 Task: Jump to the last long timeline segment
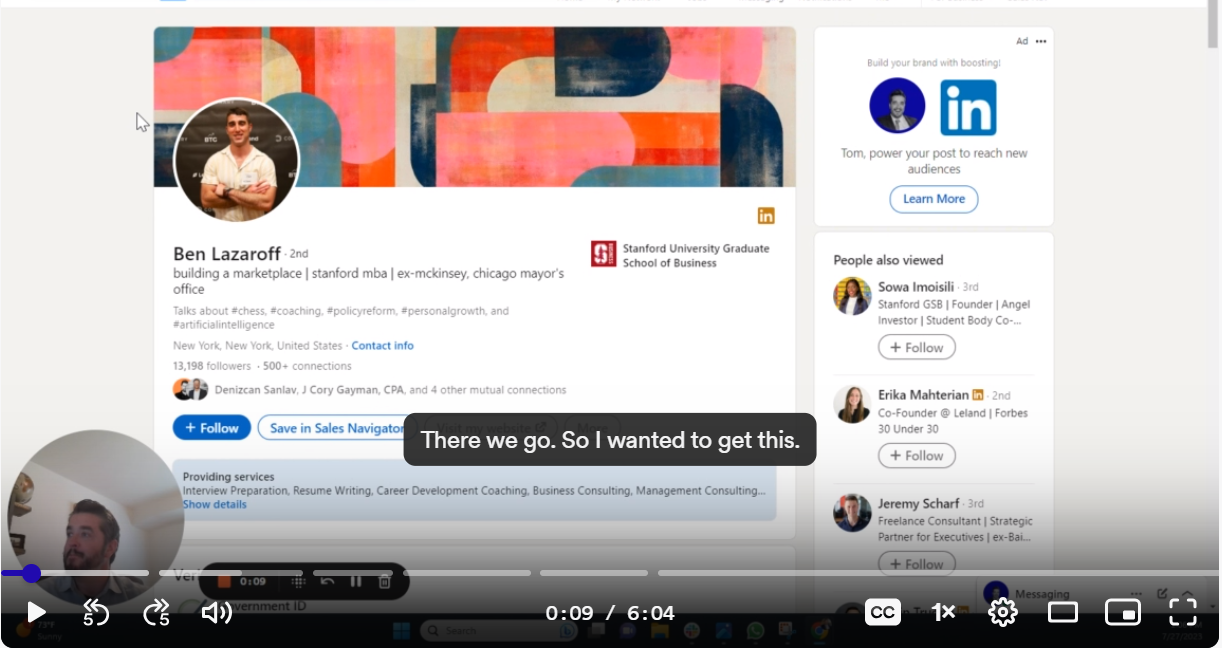(x=937, y=573)
